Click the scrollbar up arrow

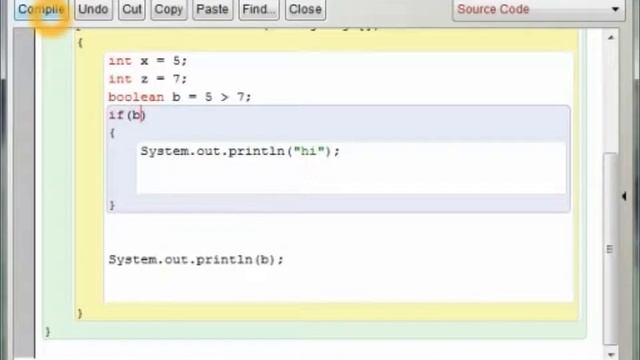[611, 38]
